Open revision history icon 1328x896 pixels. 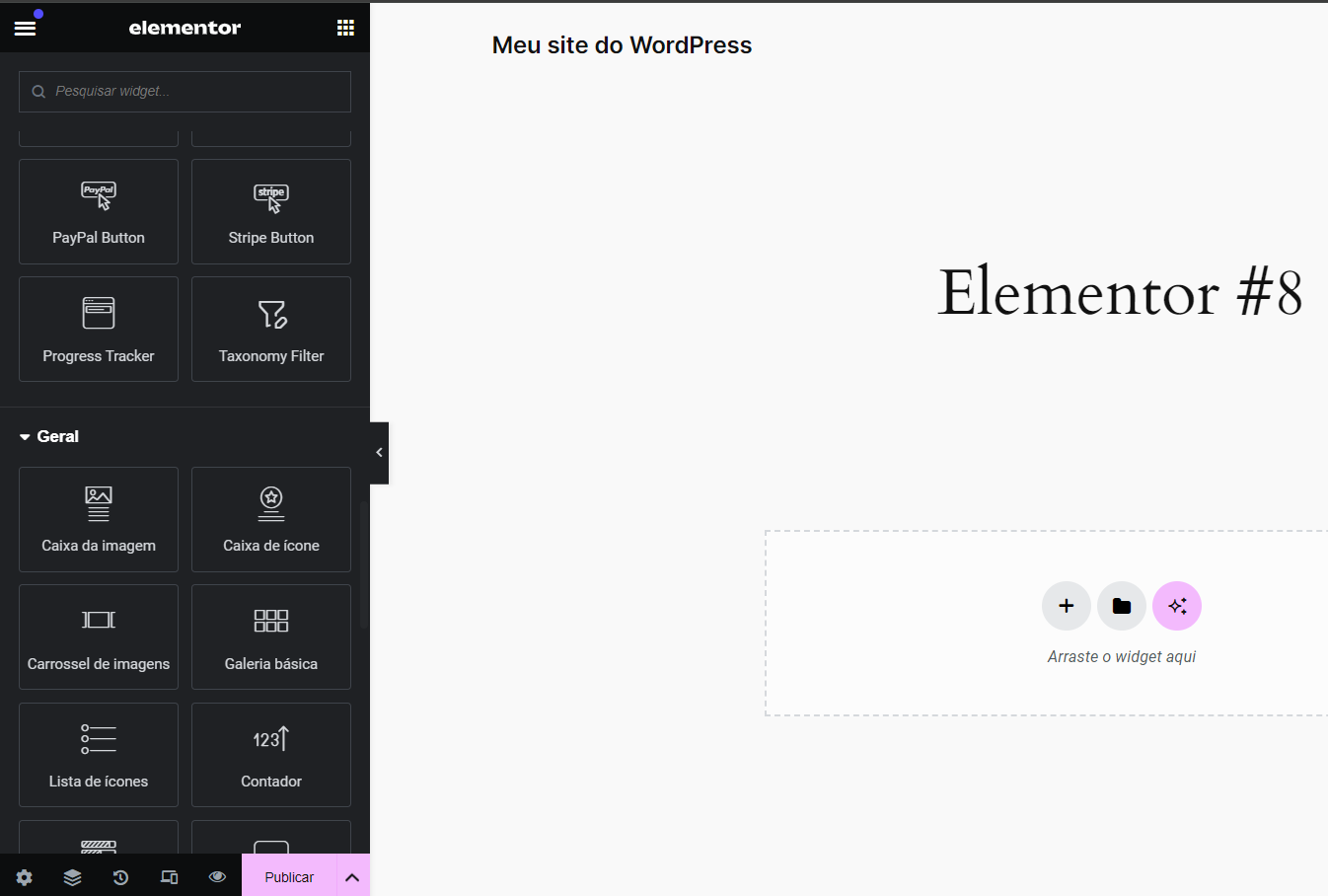click(x=121, y=877)
